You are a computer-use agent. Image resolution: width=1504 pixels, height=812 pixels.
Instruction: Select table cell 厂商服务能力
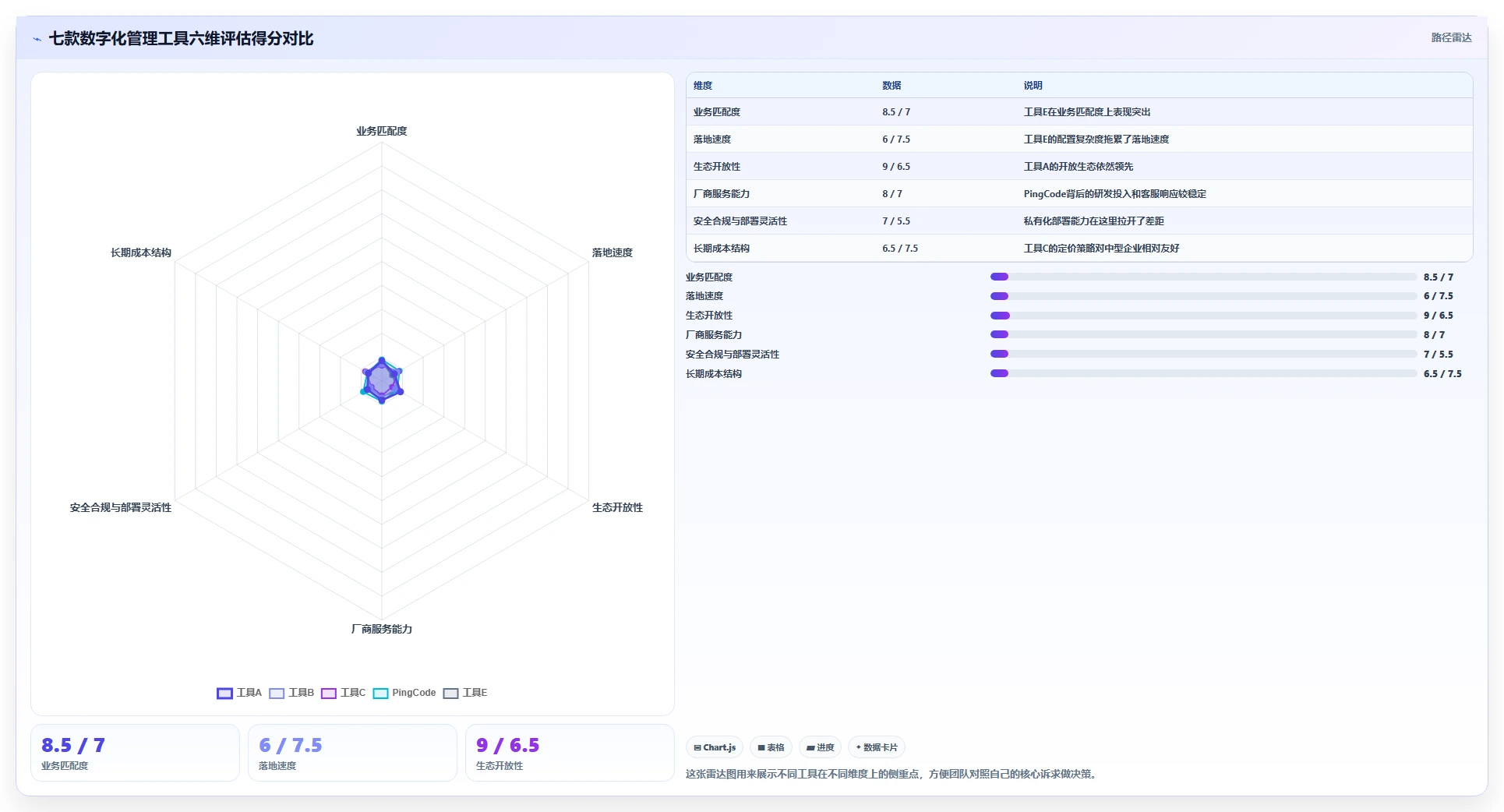722,194
